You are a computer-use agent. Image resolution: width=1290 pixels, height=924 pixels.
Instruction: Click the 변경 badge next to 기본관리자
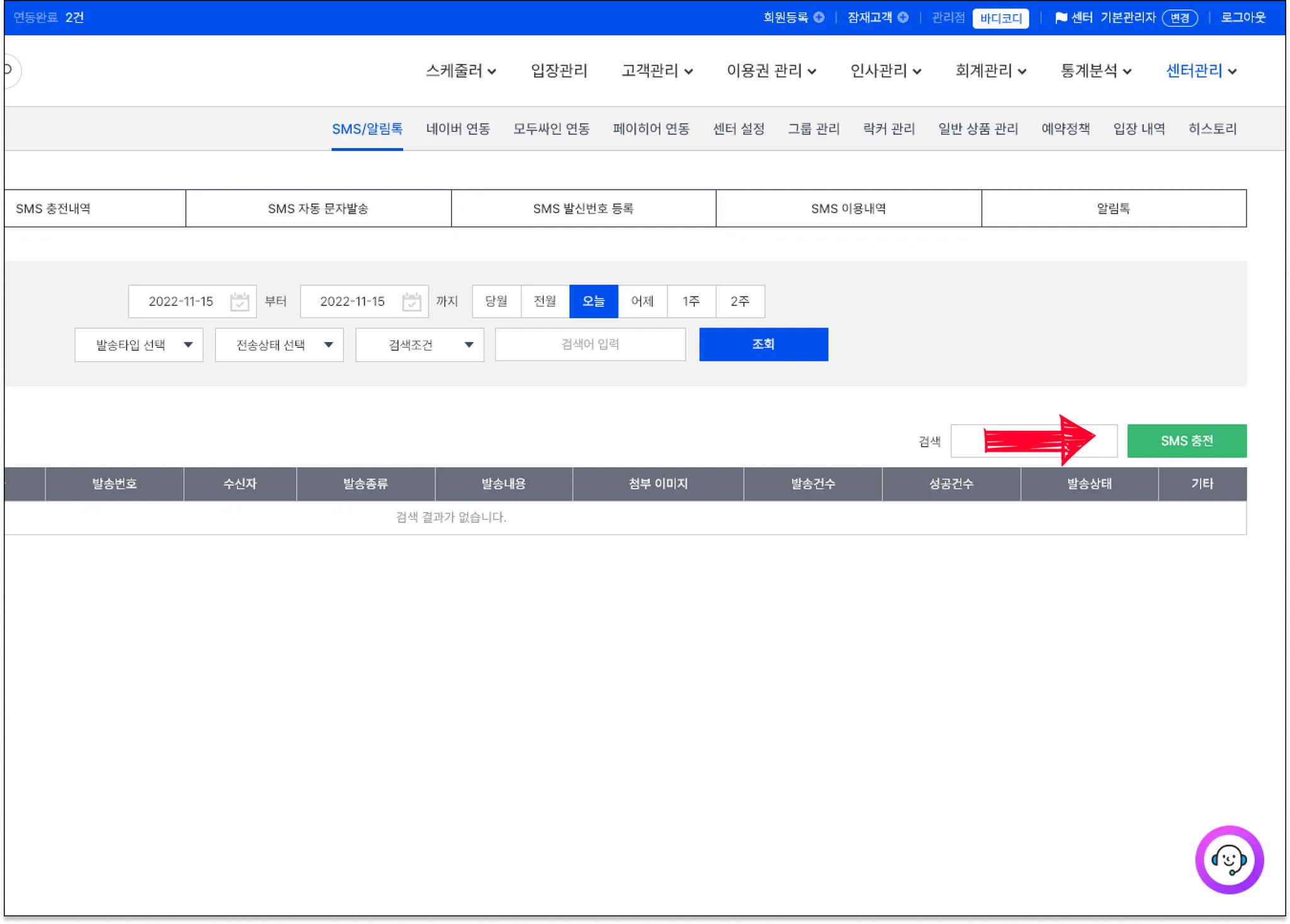[1179, 18]
